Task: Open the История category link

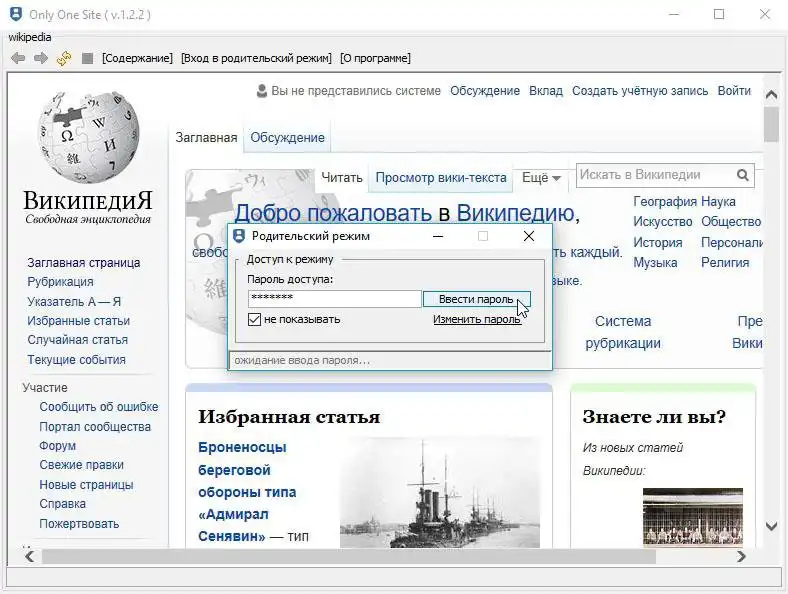Action: pos(657,243)
